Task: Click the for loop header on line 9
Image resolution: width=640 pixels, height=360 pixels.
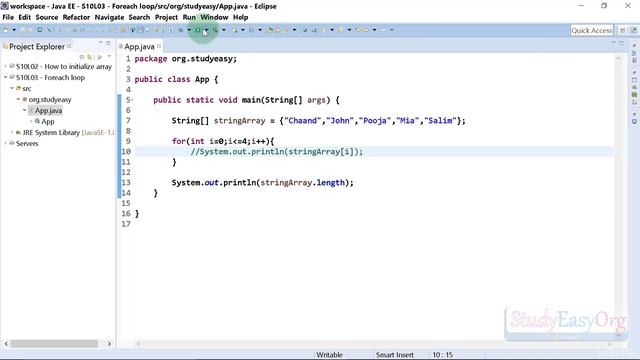Action: (x=223, y=141)
